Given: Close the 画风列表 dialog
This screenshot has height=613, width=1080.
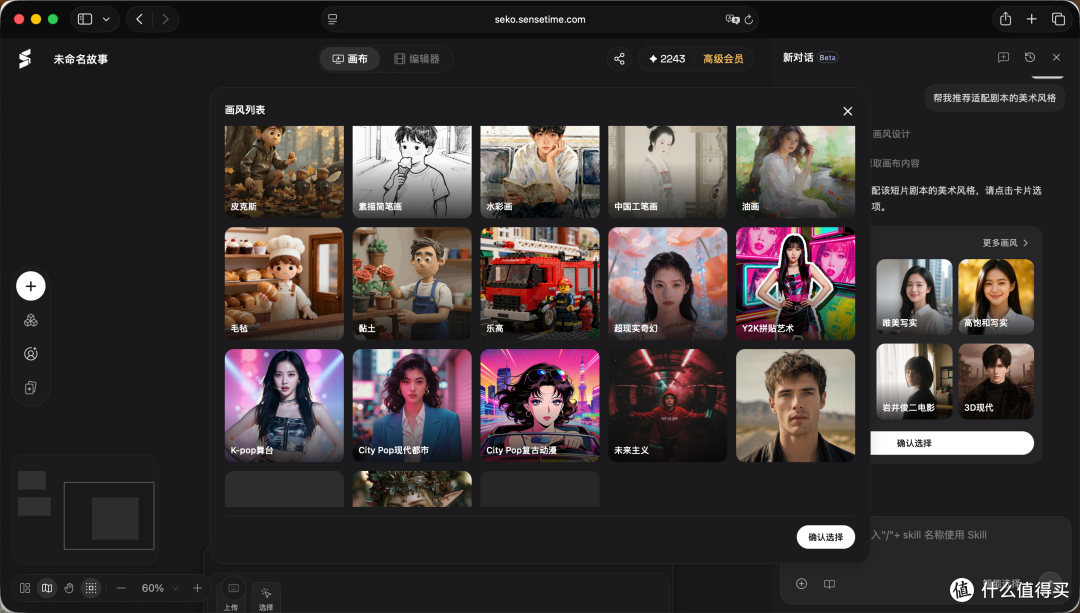Looking at the screenshot, I should [847, 111].
